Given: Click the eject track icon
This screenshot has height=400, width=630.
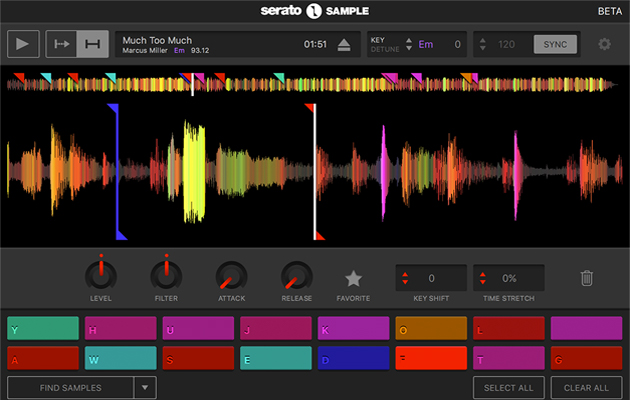Looking at the screenshot, I should pyautogui.click(x=343, y=44).
